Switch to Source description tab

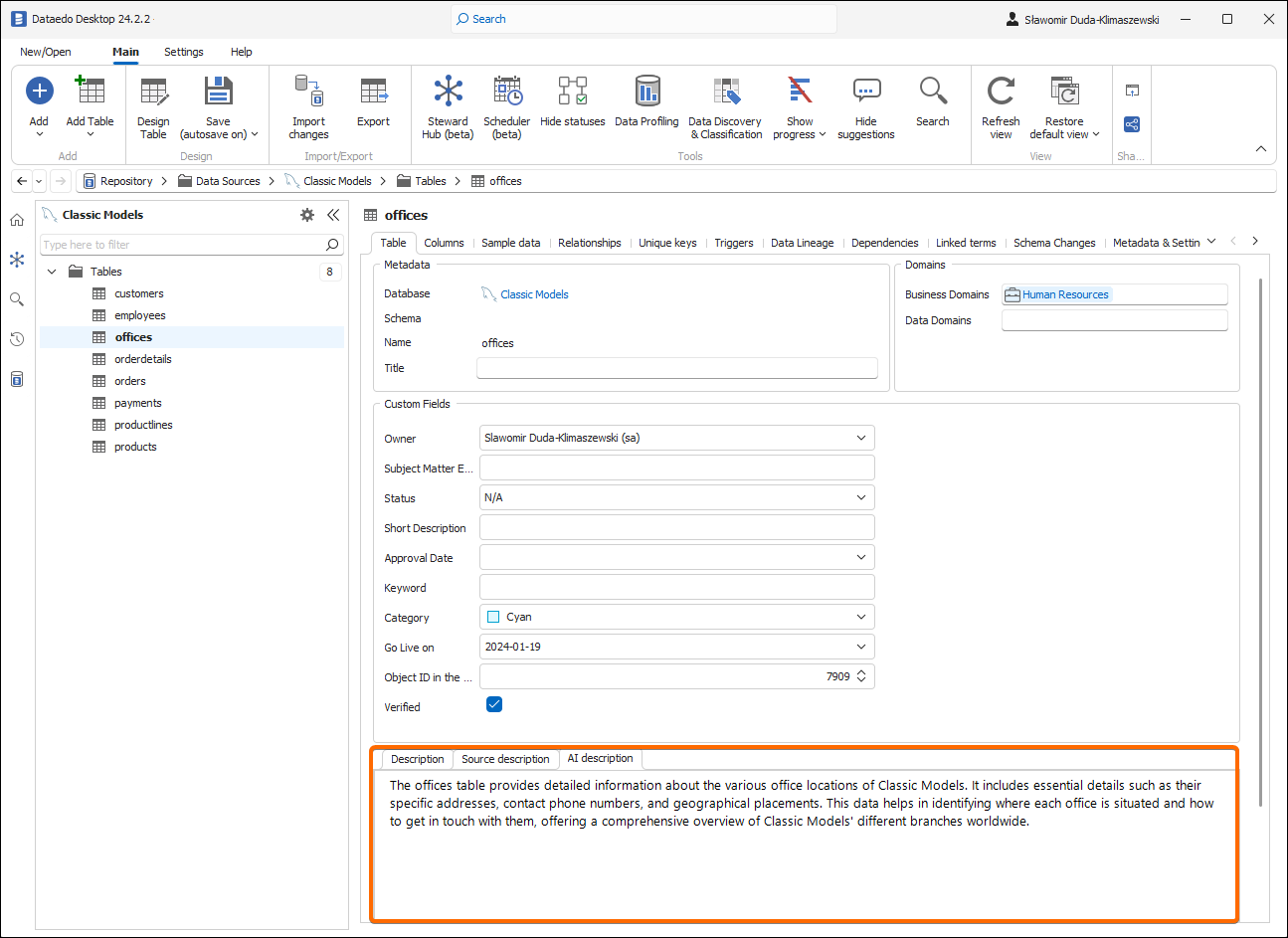click(505, 759)
